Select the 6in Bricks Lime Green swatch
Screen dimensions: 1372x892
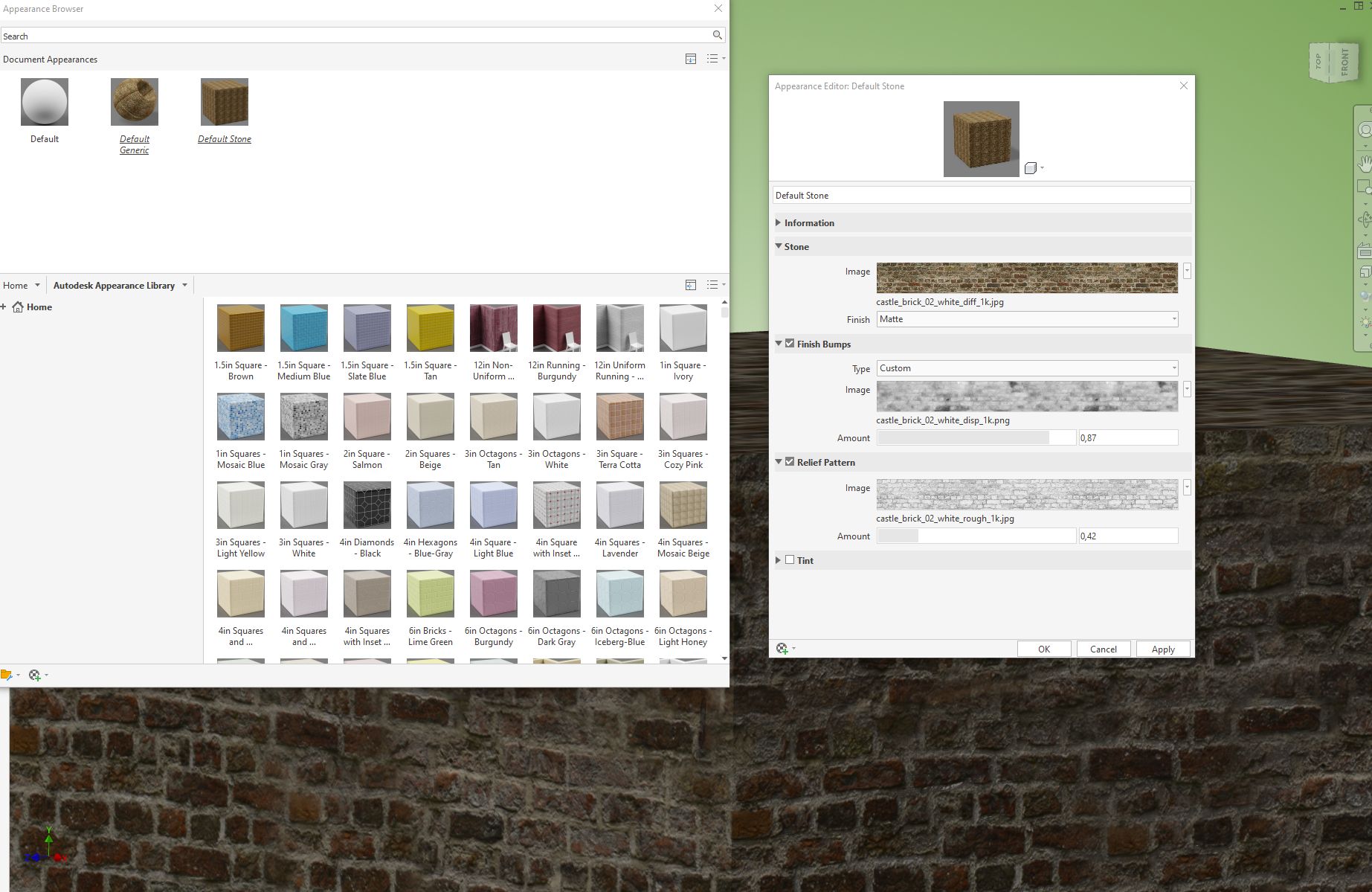(430, 594)
